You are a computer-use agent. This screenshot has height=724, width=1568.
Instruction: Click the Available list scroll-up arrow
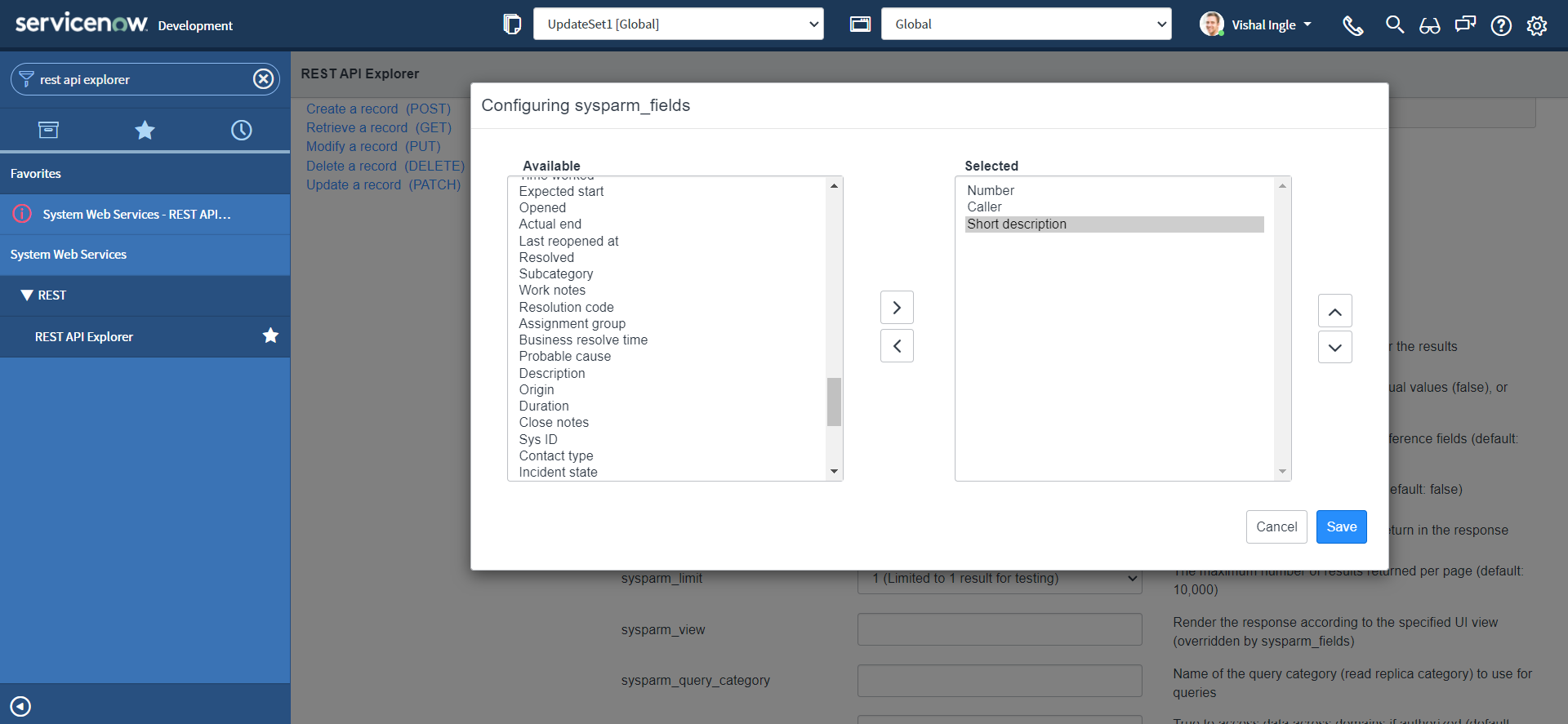pyautogui.click(x=834, y=185)
